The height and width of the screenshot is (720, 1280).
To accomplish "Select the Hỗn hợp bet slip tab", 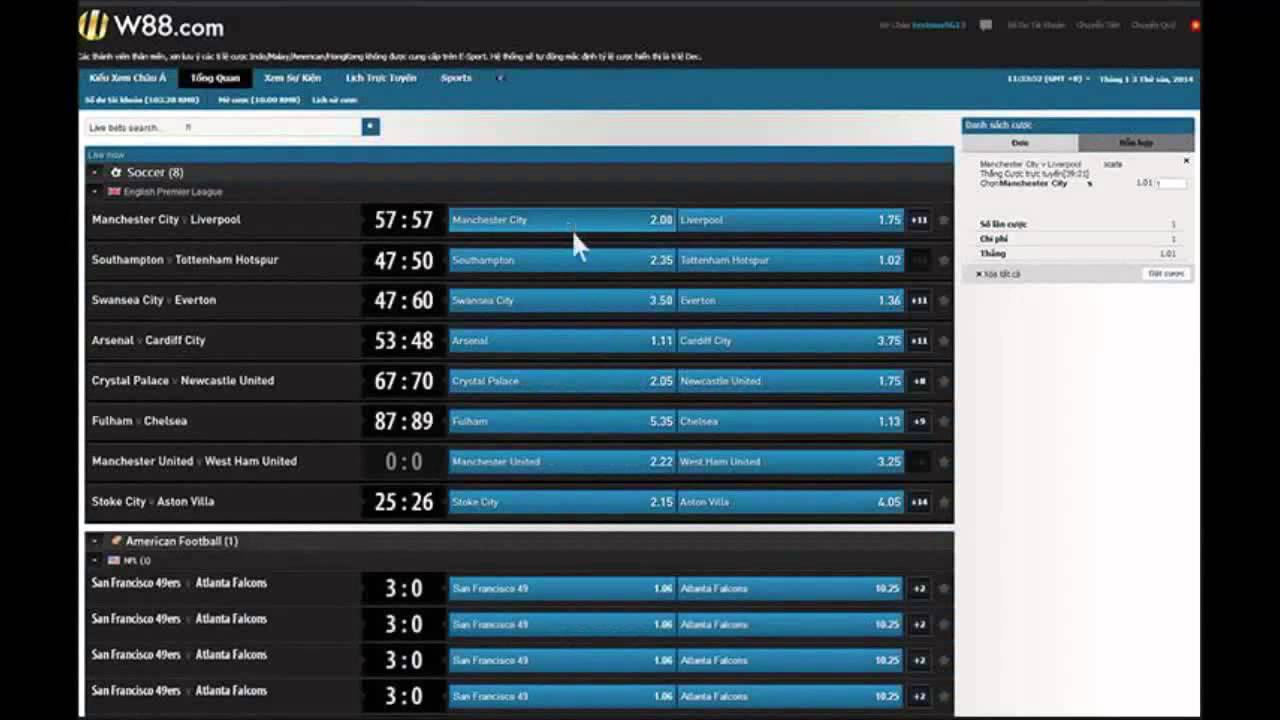I will point(1136,143).
